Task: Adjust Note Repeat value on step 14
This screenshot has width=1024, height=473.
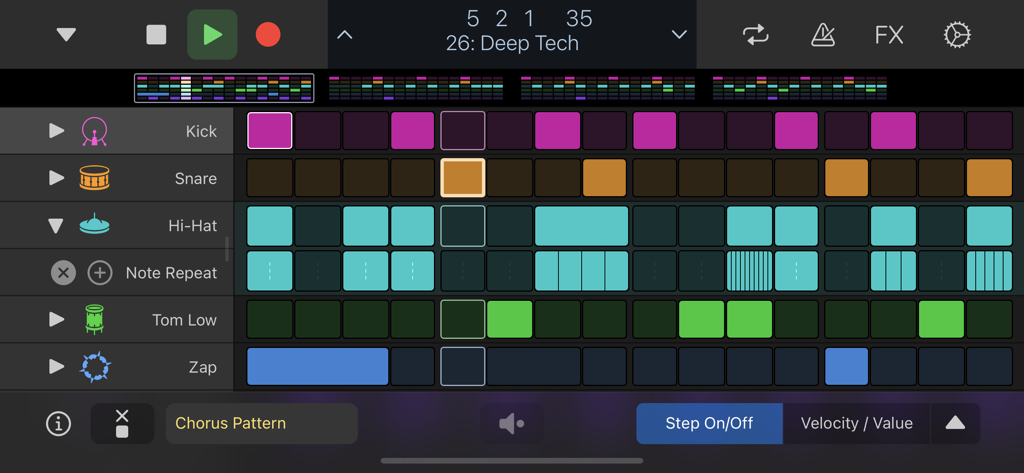Action: pyautogui.click(x=893, y=271)
